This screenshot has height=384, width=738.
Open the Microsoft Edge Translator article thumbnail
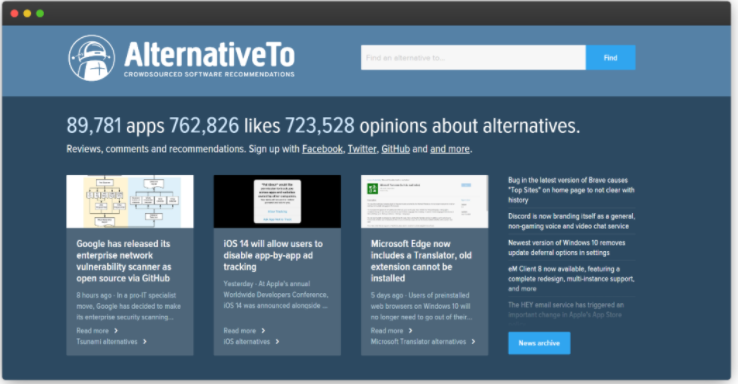(425, 201)
